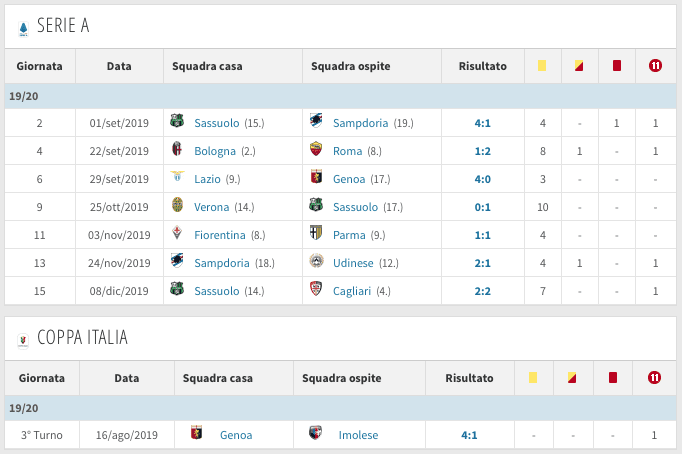
Task: Click the Coppa Italia competition logo icon
Action: point(22,339)
